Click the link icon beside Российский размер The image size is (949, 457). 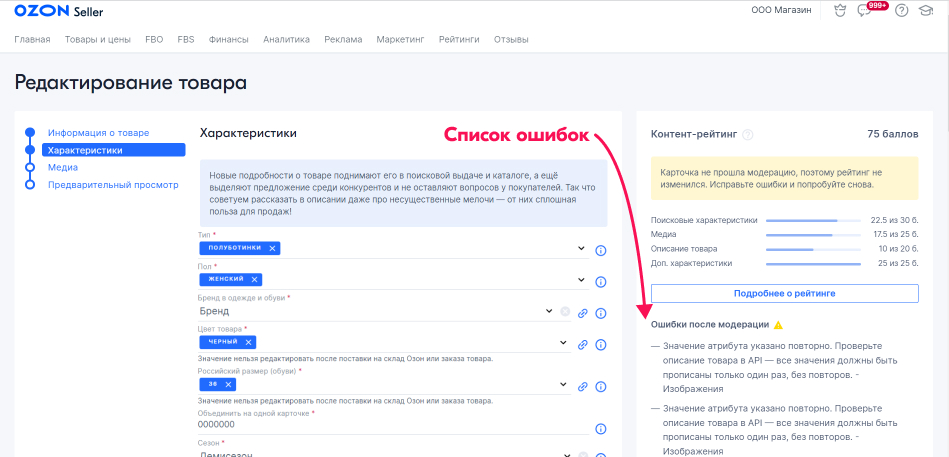pos(583,386)
